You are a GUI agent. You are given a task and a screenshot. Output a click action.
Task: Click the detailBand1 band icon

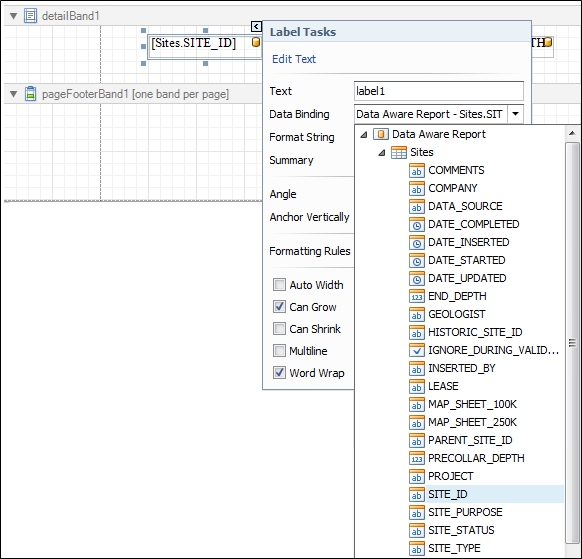[x=30, y=16]
